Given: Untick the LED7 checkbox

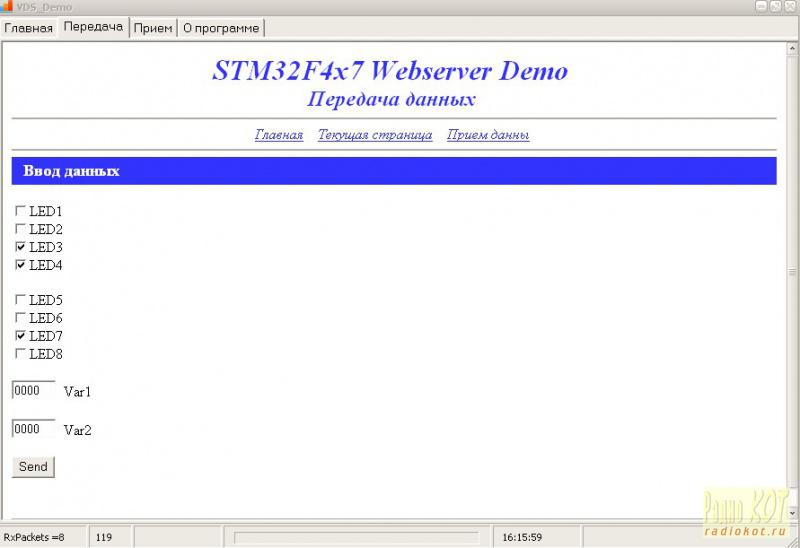Looking at the screenshot, I should tap(20, 336).
